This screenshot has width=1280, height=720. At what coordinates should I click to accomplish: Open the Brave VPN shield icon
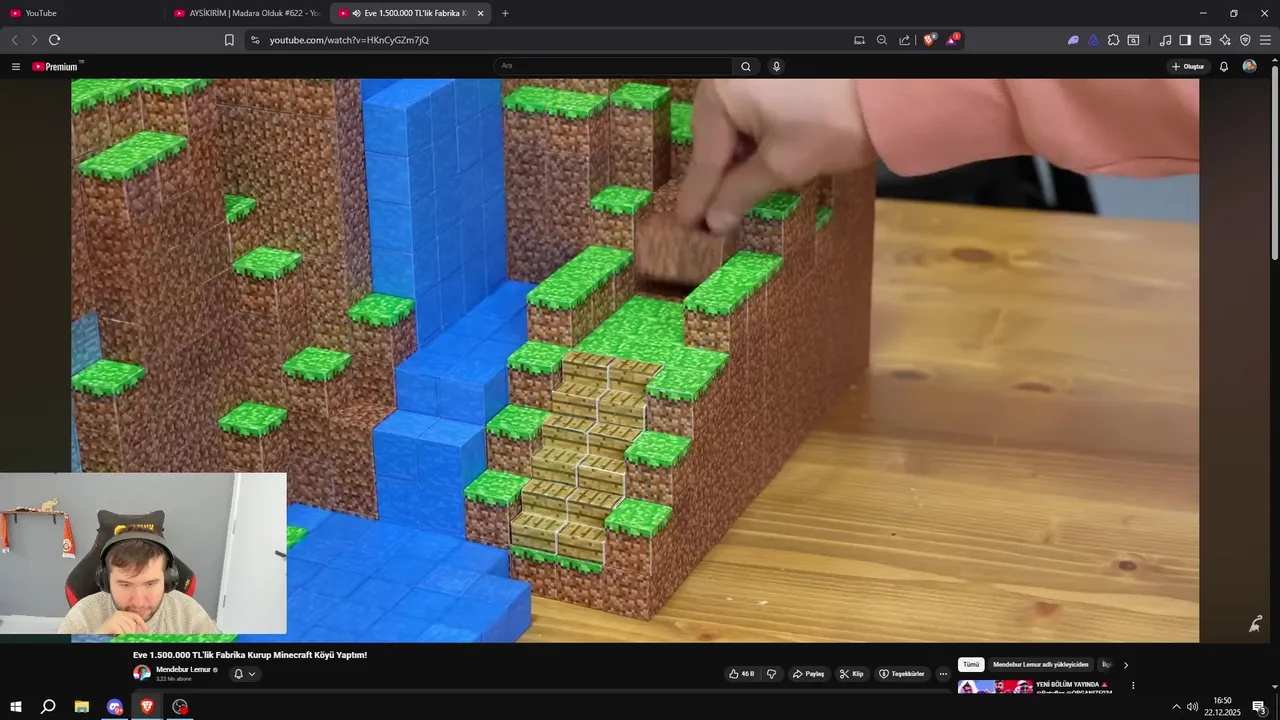coord(1245,40)
